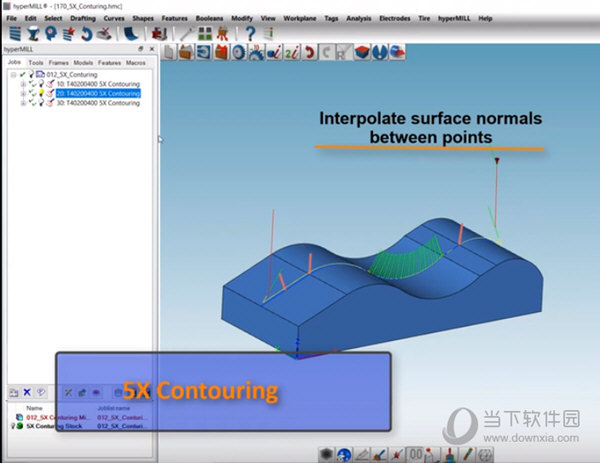Undock the hyperMILL panel
600x463 pixels.
(x=140, y=49)
